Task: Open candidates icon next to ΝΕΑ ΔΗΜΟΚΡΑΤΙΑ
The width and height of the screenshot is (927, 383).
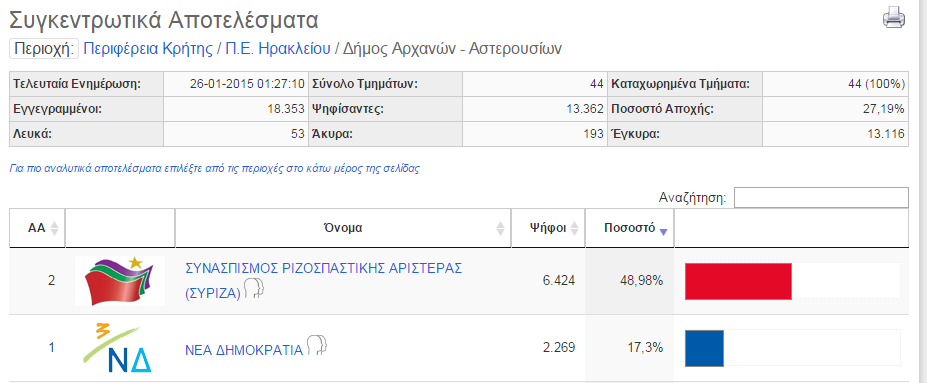Action: click(316, 345)
